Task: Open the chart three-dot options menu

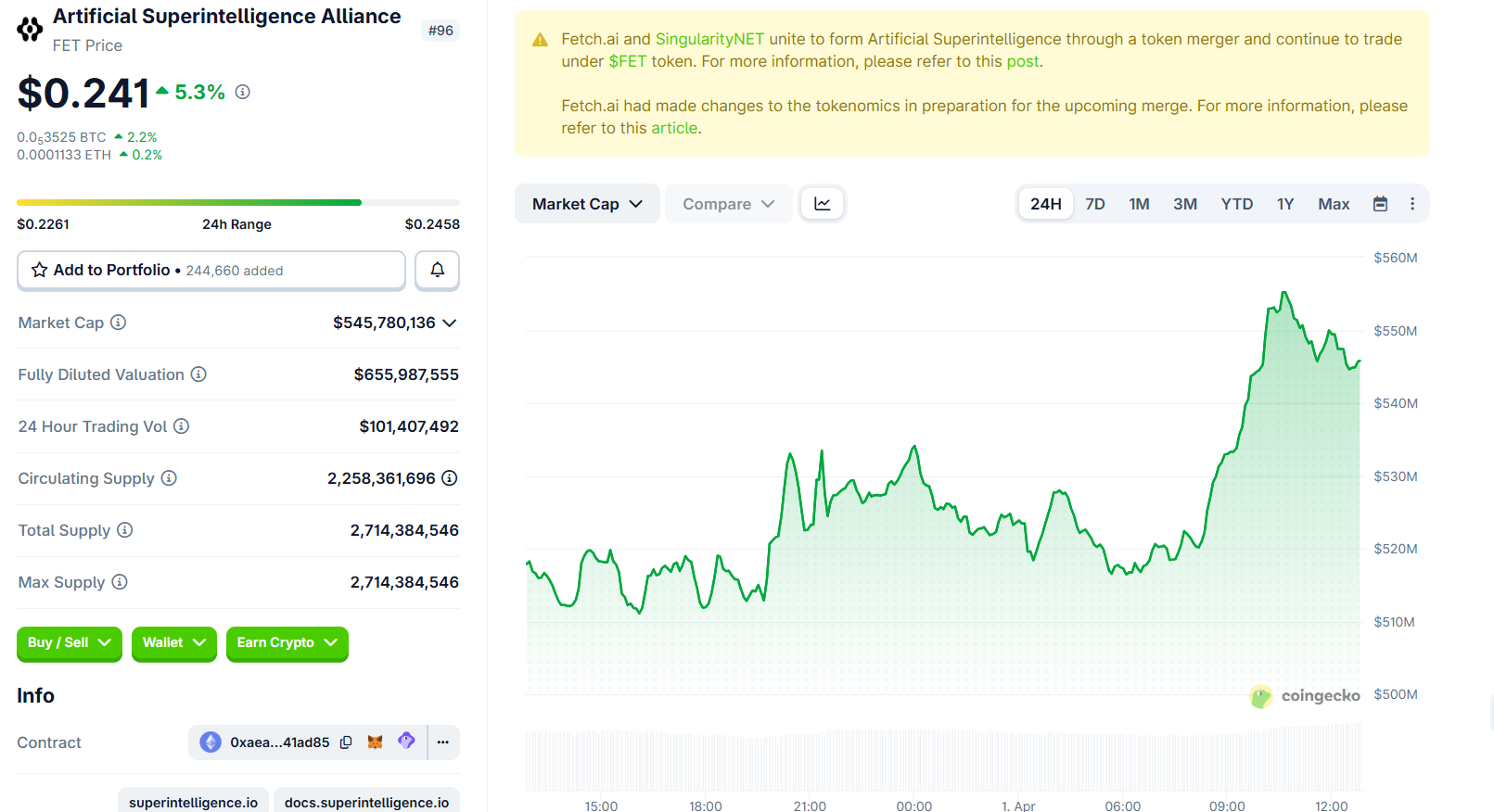Action: click(1411, 204)
